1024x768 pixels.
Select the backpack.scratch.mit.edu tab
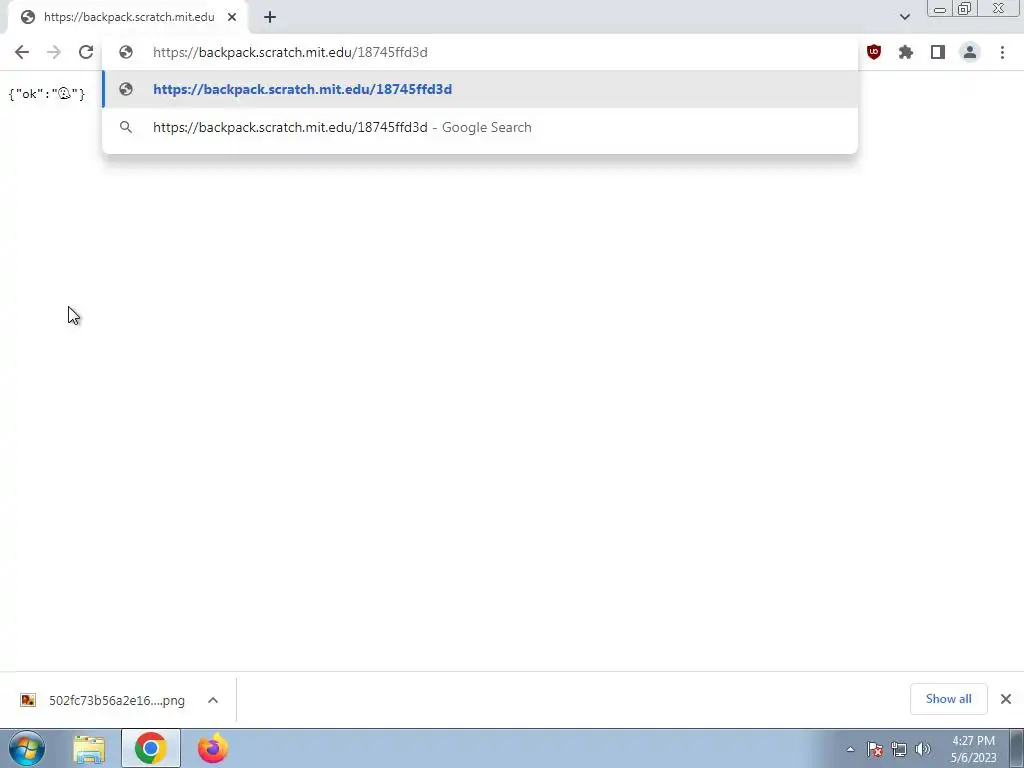tap(128, 17)
